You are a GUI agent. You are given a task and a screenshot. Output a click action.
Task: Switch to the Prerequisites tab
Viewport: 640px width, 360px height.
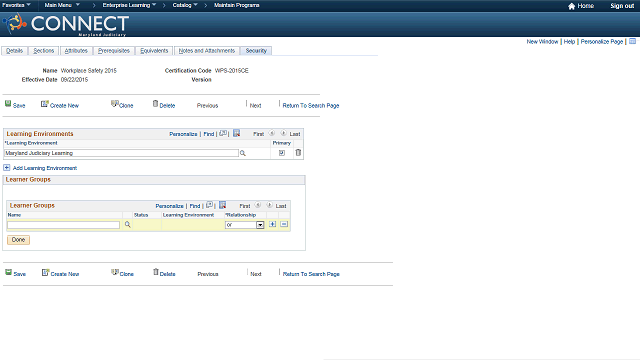[114, 51]
